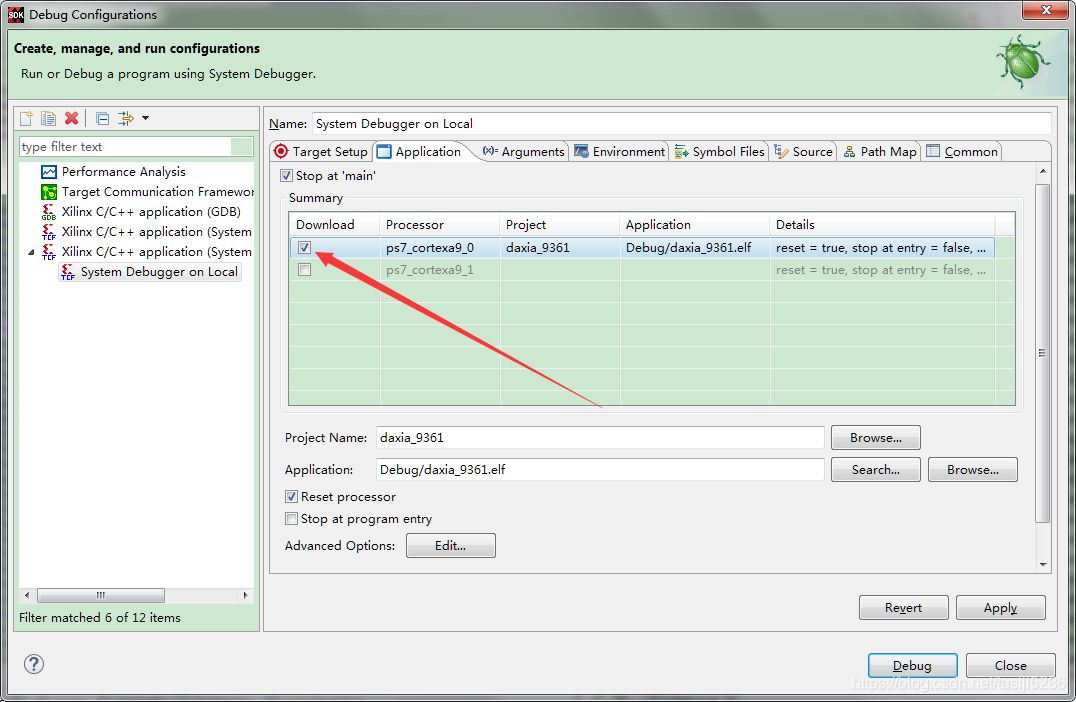Collapse all configurations in tree

click(x=102, y=119)
